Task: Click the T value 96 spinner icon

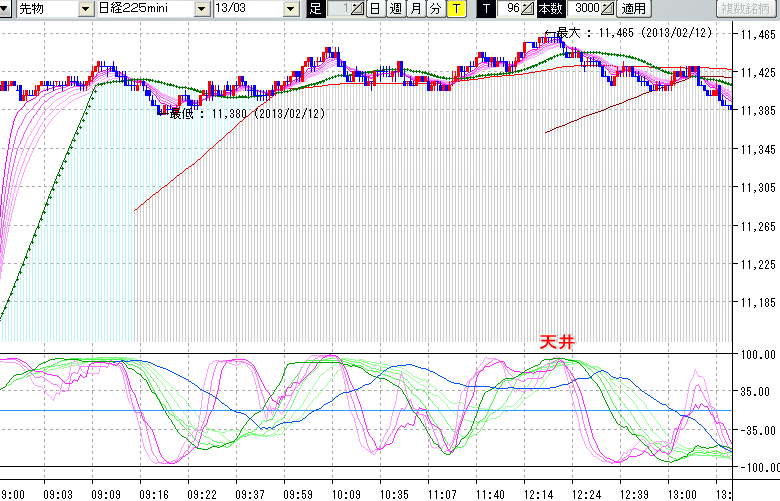Action: 529,9
